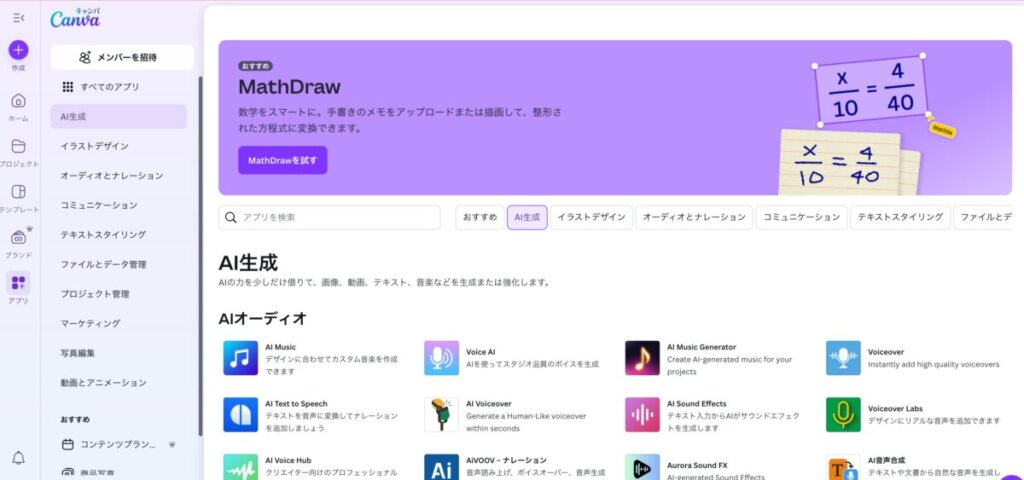Collapse the sidebar menu icon
The width and height of the screenshot is (1024, 480).
pos(18,18)
